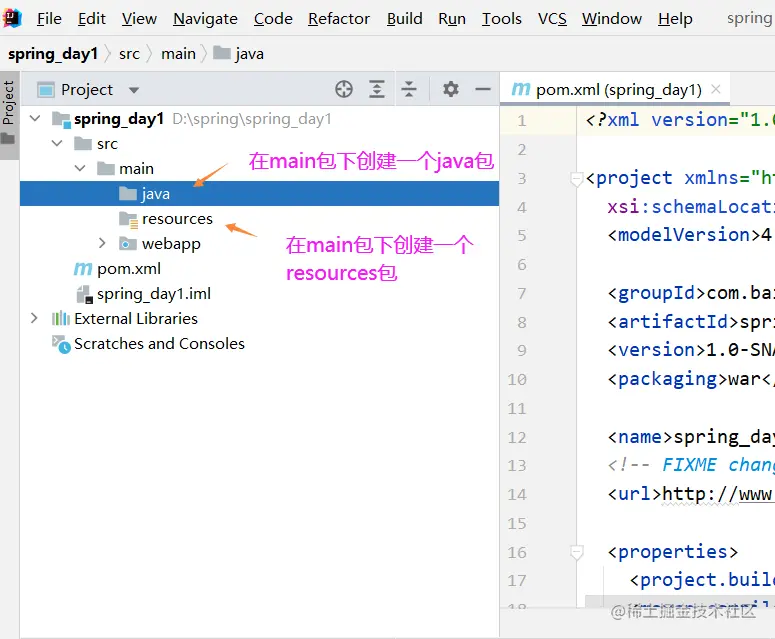775x639 pixels.
Task: Open Project panel gear settings
Action: (x=450, y=89)
